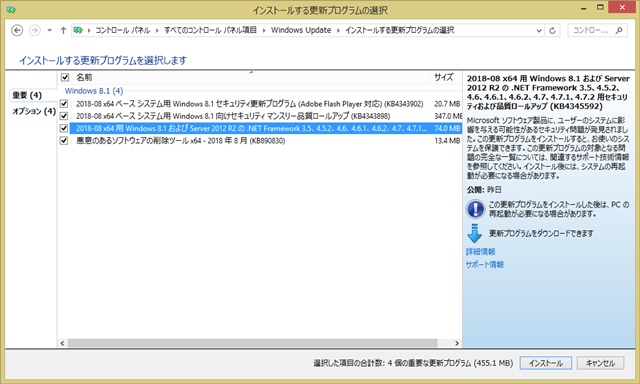This screenshot has width=640, height=384.
Task: Click the 13.4 MB size value
Action: [x=447, y=141]
